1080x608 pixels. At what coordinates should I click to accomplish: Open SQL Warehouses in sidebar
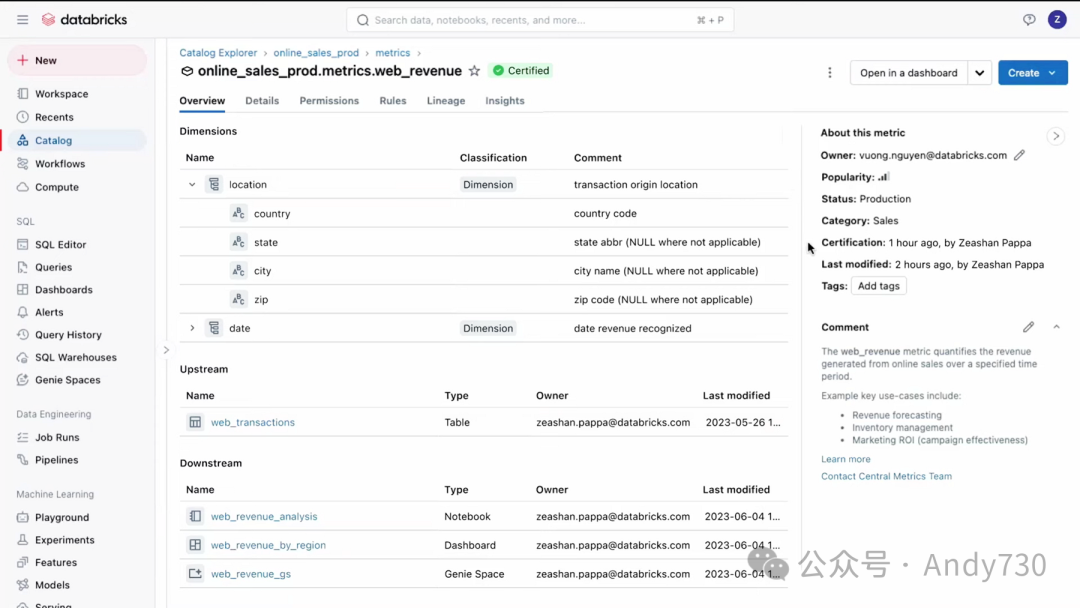(x=75, y=357)
